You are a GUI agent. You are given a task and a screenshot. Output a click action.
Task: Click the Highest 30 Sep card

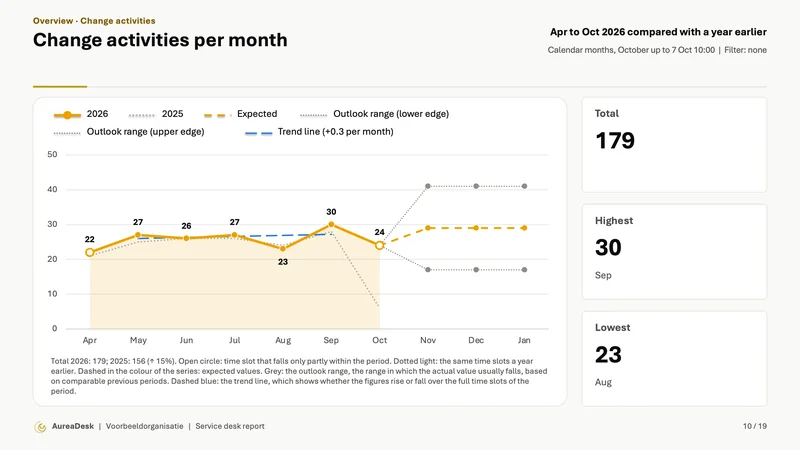point(674,252)
